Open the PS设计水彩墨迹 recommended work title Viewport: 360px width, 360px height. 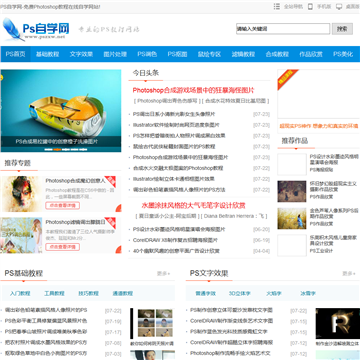333,159
